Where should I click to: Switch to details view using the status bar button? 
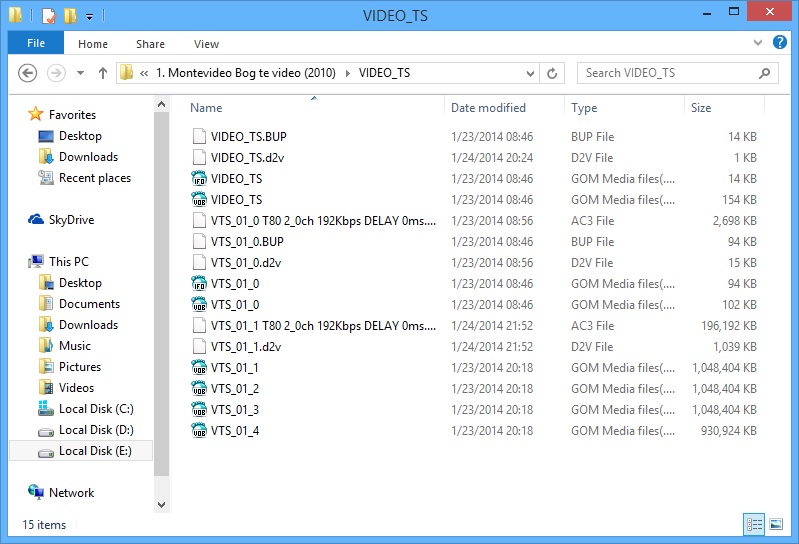click(754, 524)
